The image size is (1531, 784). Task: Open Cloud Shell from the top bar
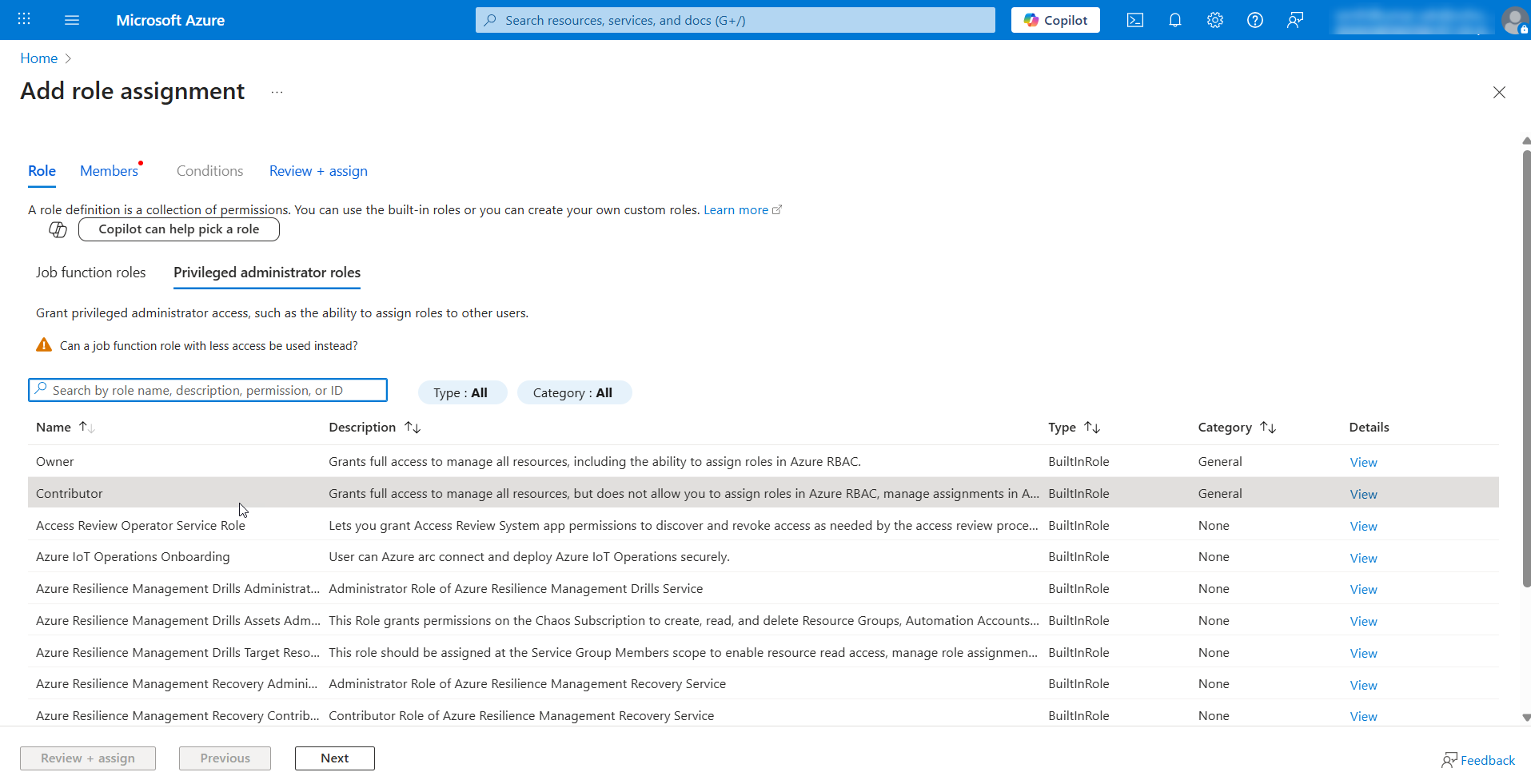[x=1134, y=20]
